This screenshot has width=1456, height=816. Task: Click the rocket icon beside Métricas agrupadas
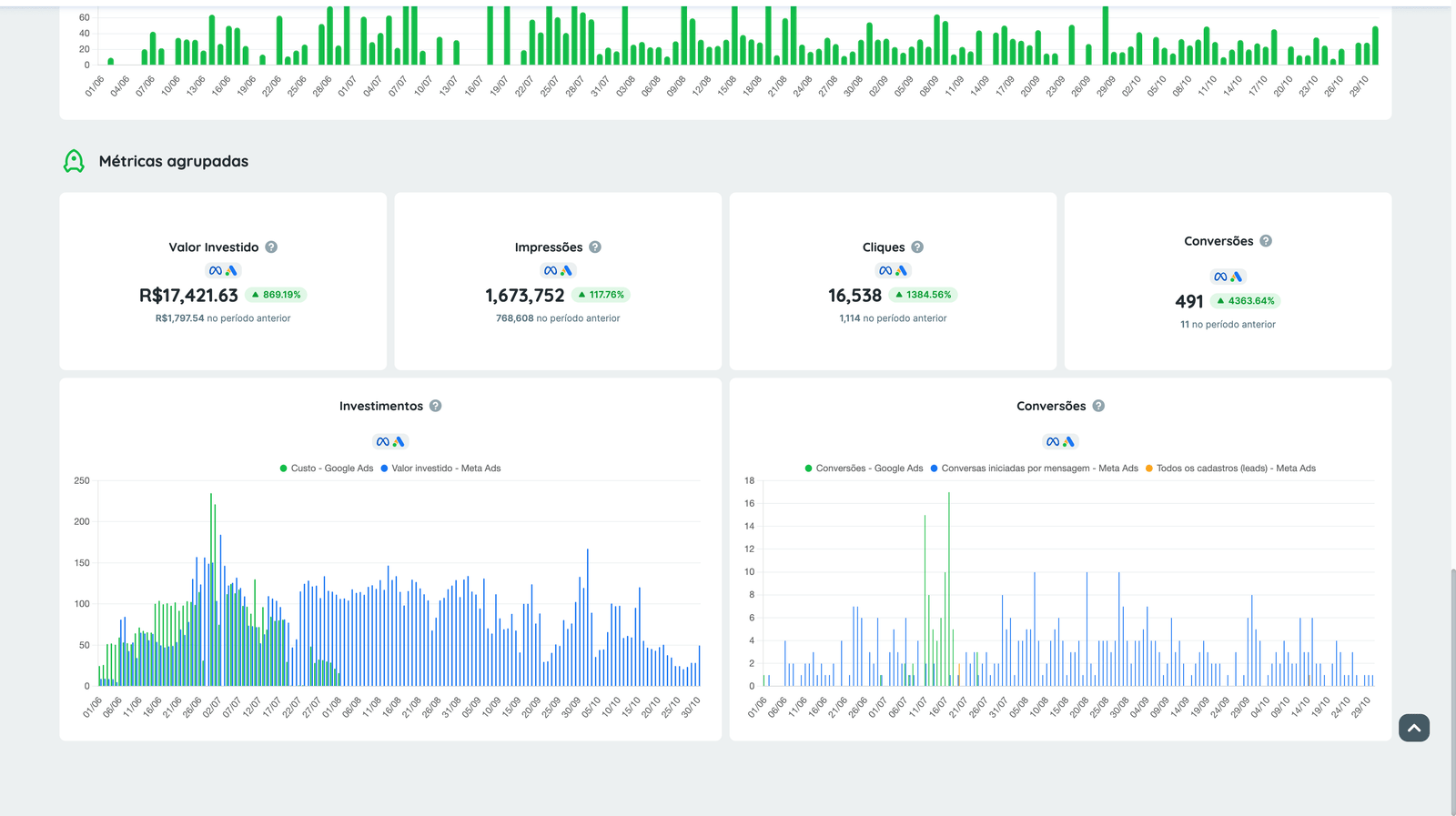tap(74, 161)
